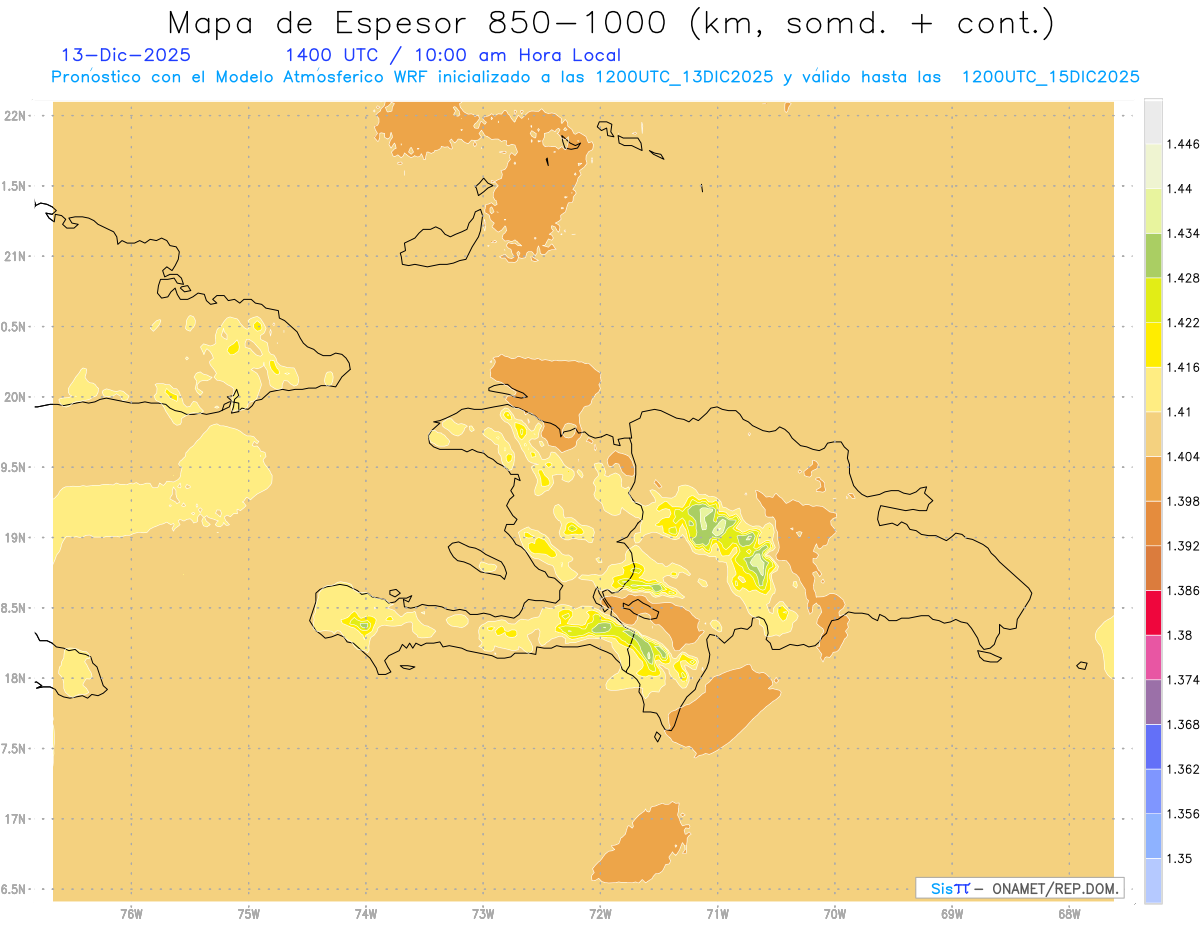Click the 1.428 colorbar value
The width and height of the screenshot is (1200, 927).
coord(1183,278)
